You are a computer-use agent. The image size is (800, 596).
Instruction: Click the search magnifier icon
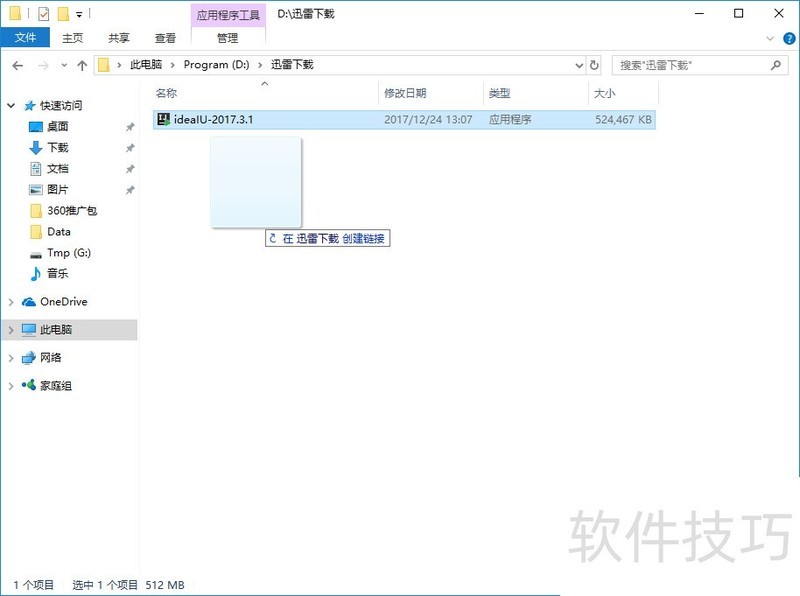click(776, 65)
